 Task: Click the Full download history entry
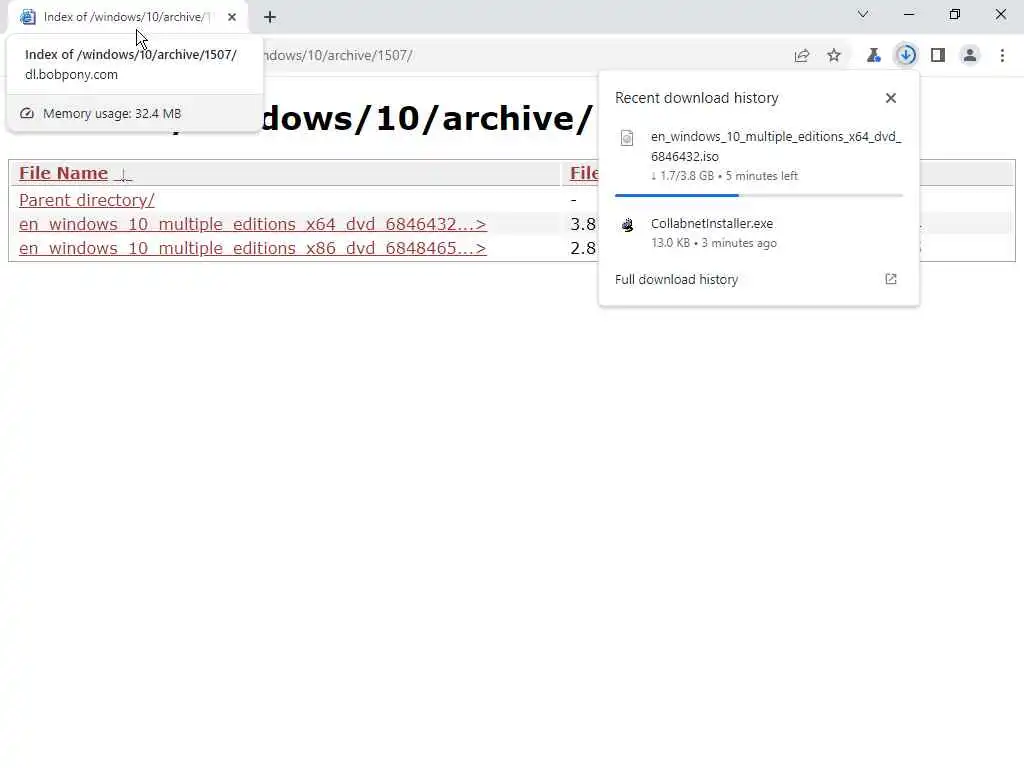point(758,280)
